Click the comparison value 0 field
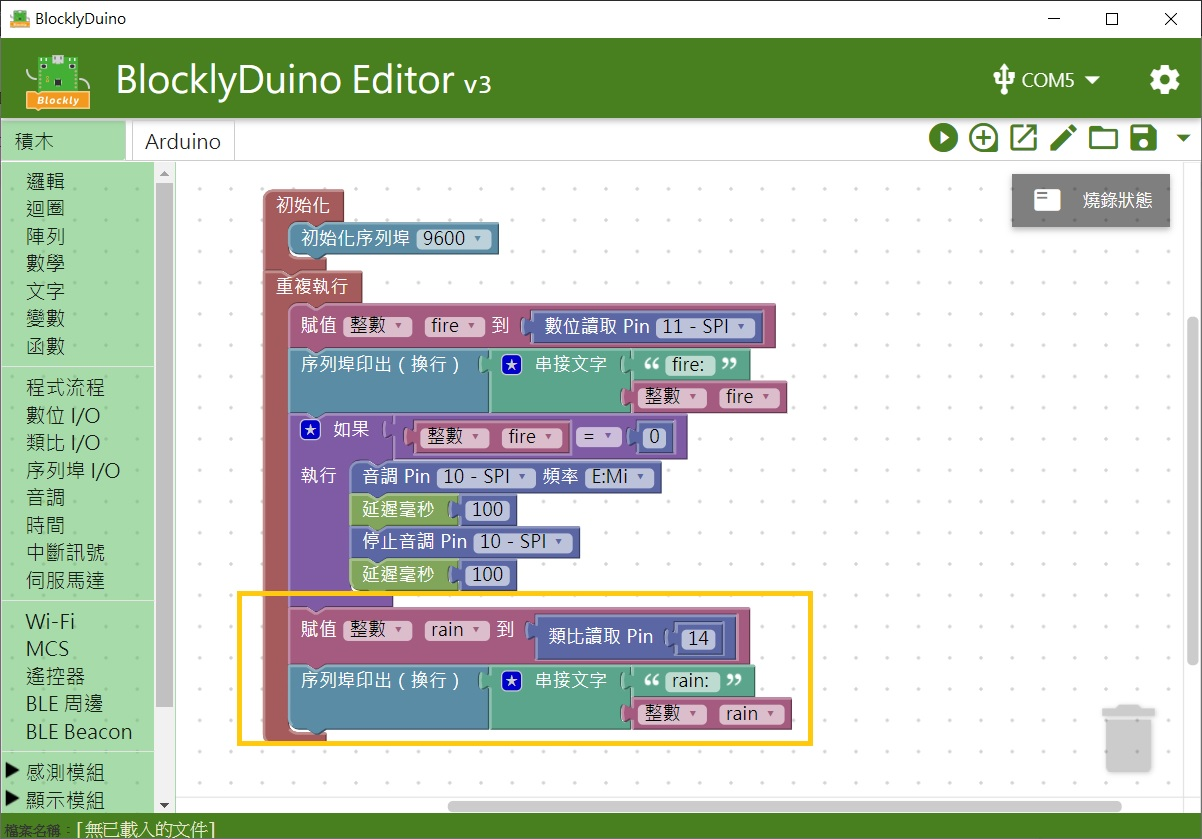 (655, 437)
